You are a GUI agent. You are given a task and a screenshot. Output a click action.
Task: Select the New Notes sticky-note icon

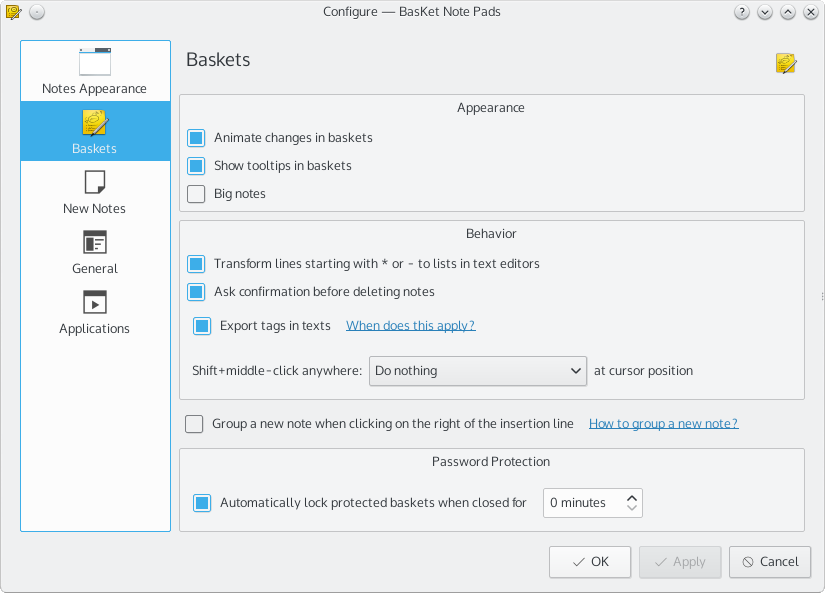pyautogui.click(x=95, y=182)
